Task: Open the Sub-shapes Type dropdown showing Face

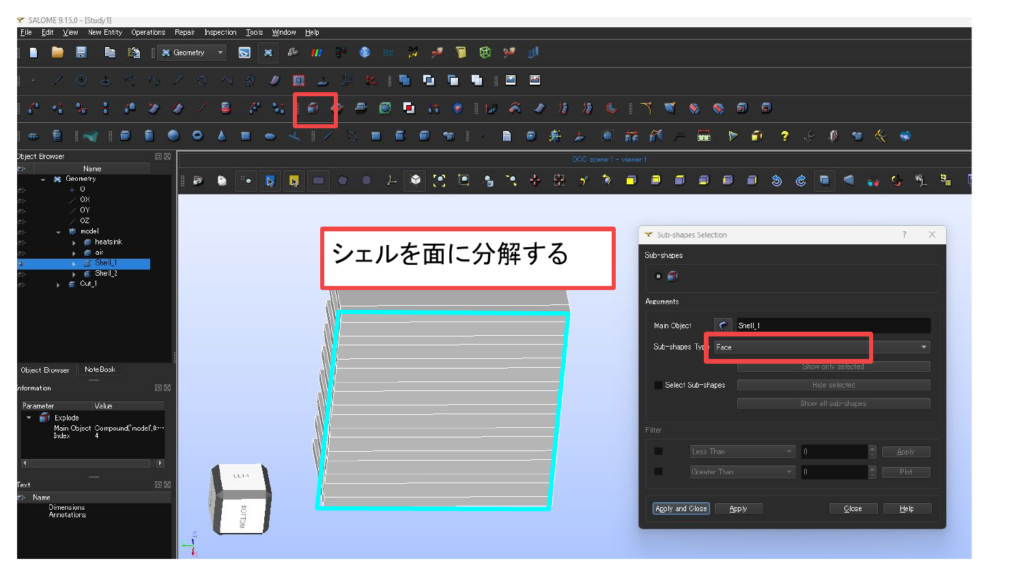Action: pos(822,347)
